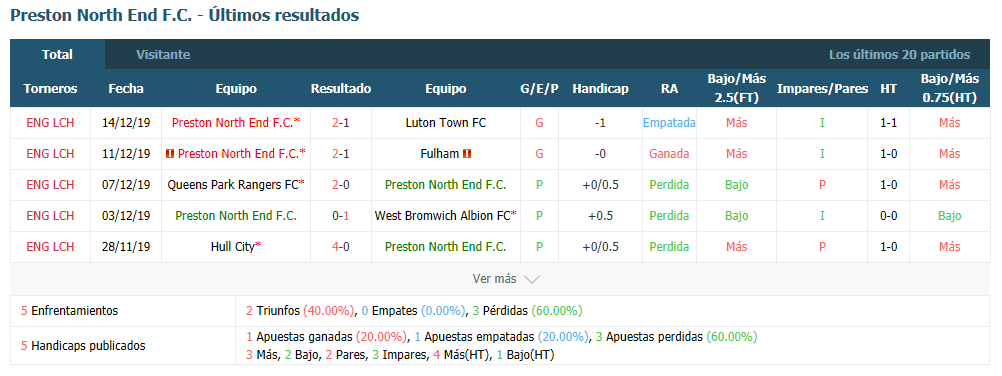
Task: Open West Bromwich Albion FC team link
Action: [x=443, y=215]
